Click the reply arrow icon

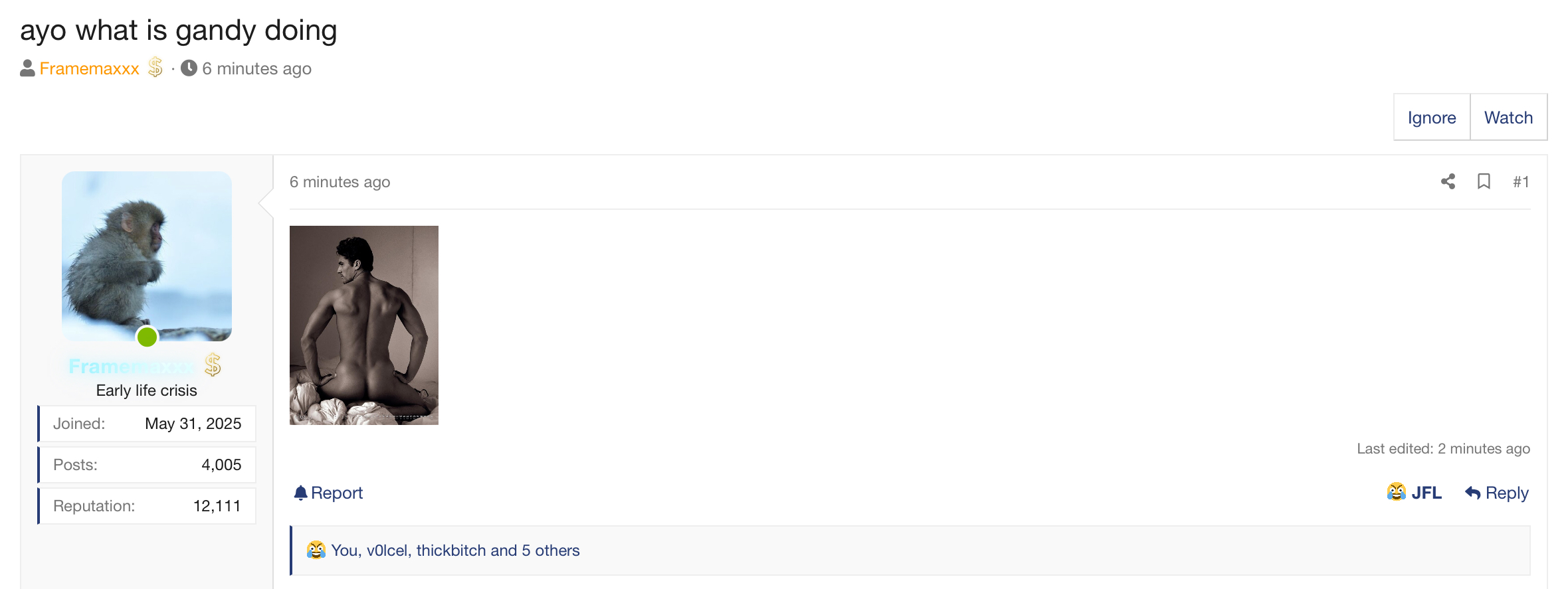(x=1472, y=493)
